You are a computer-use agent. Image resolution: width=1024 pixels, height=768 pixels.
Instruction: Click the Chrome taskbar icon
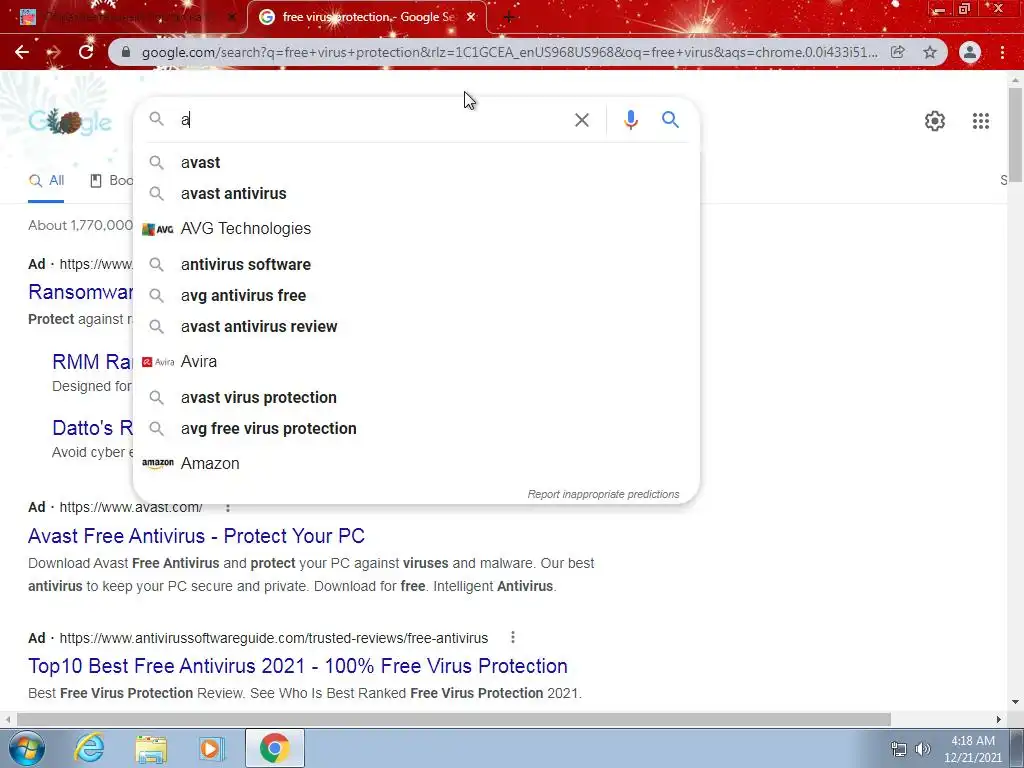pos(274,748)
